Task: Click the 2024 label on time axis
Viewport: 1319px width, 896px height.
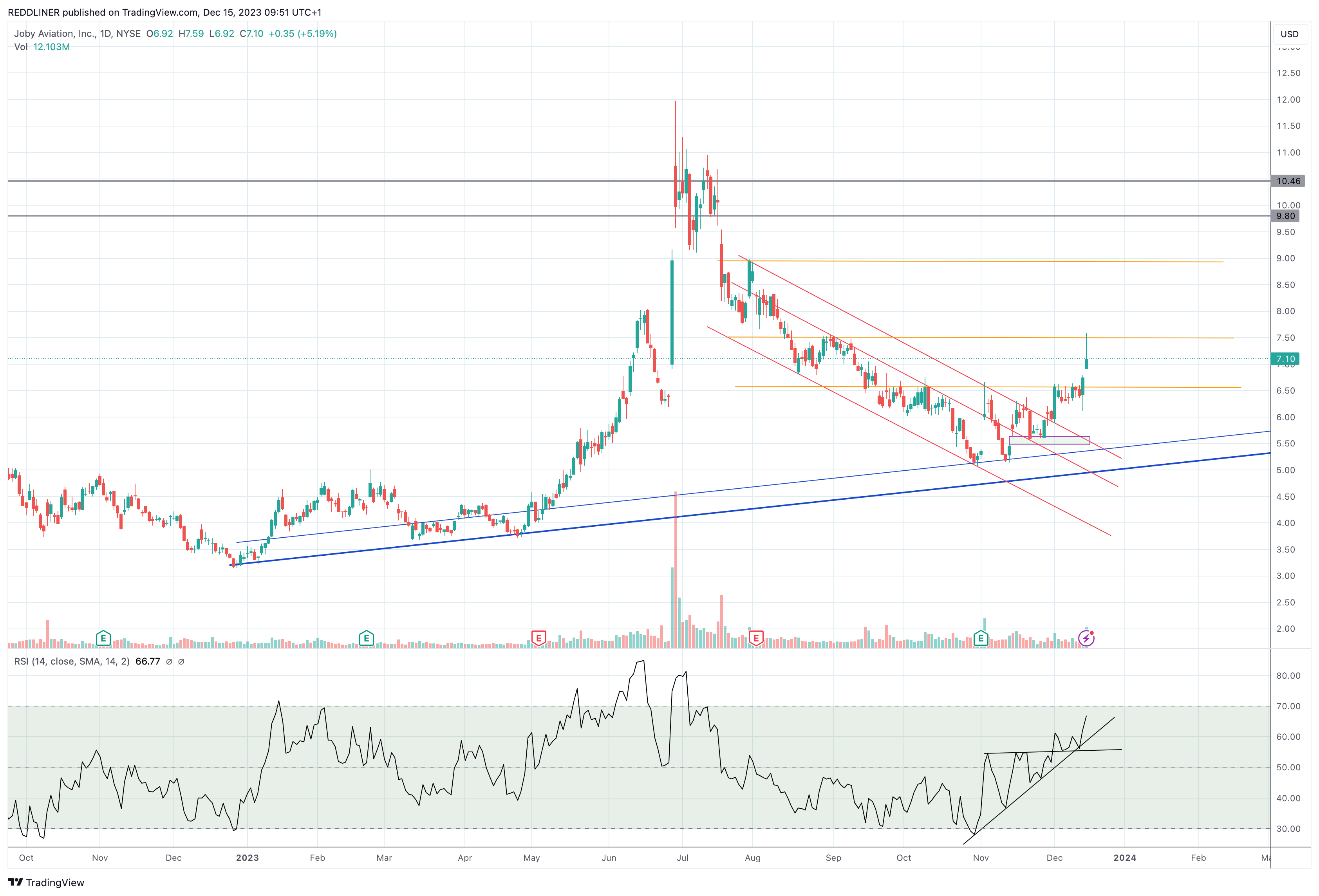Action: [x=1125, y=857]
